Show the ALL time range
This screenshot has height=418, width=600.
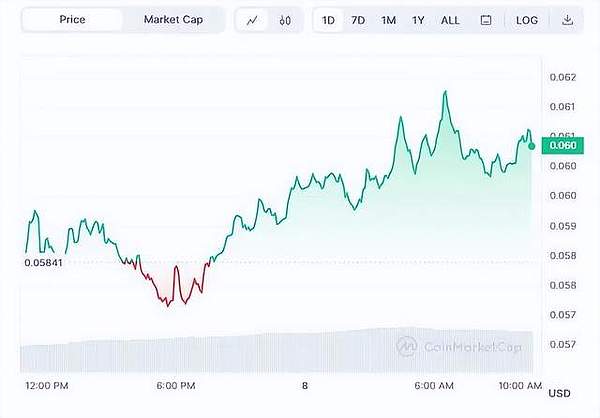tap(451, 20)
